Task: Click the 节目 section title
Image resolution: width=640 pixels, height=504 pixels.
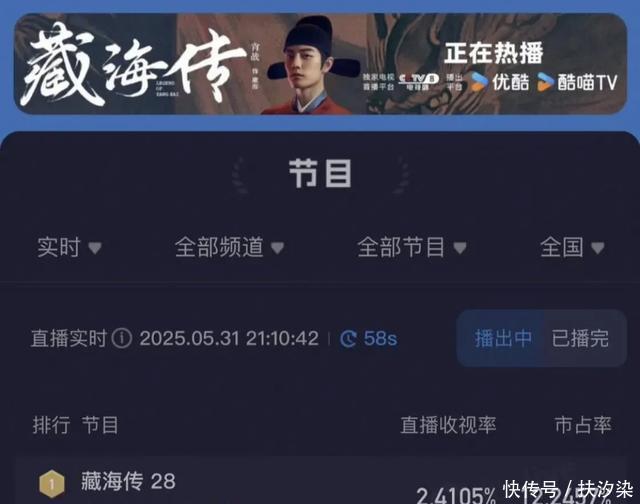Action: point(320,174)
